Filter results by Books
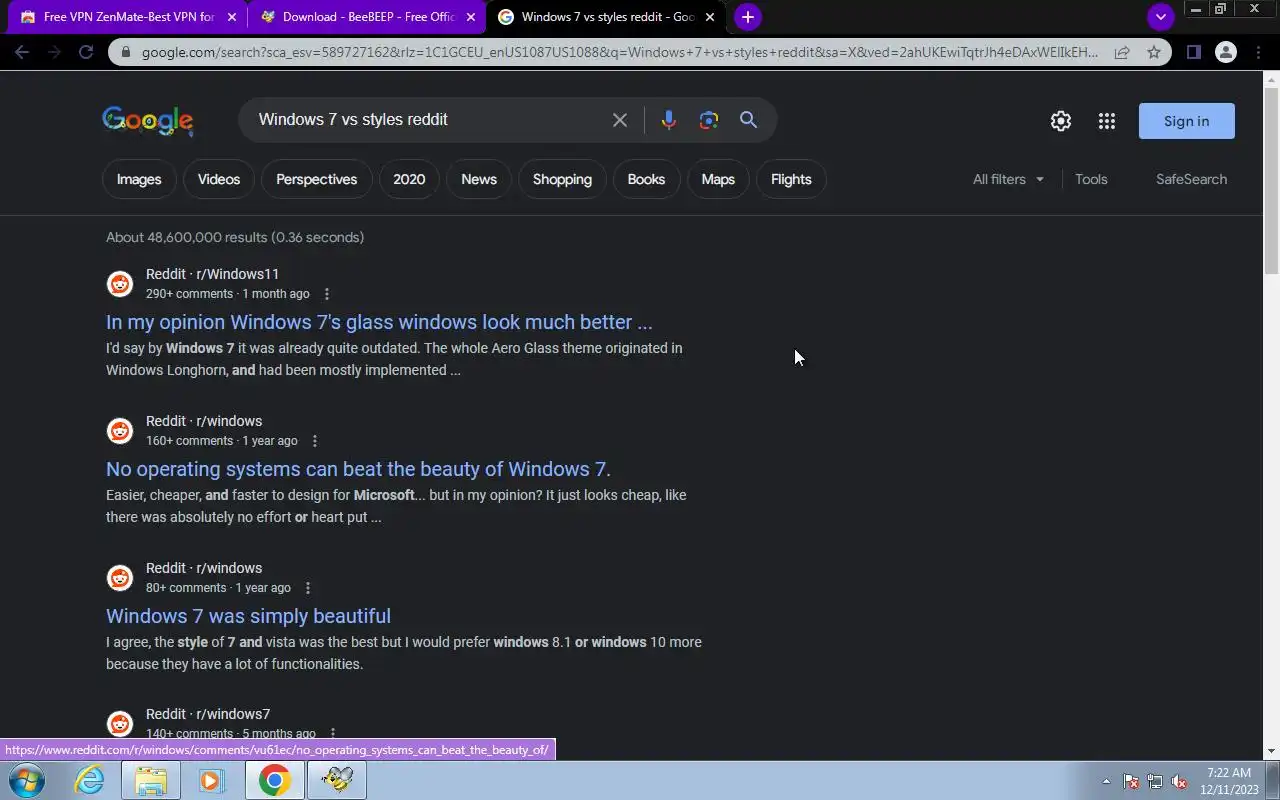 click(x=646, y=179)
